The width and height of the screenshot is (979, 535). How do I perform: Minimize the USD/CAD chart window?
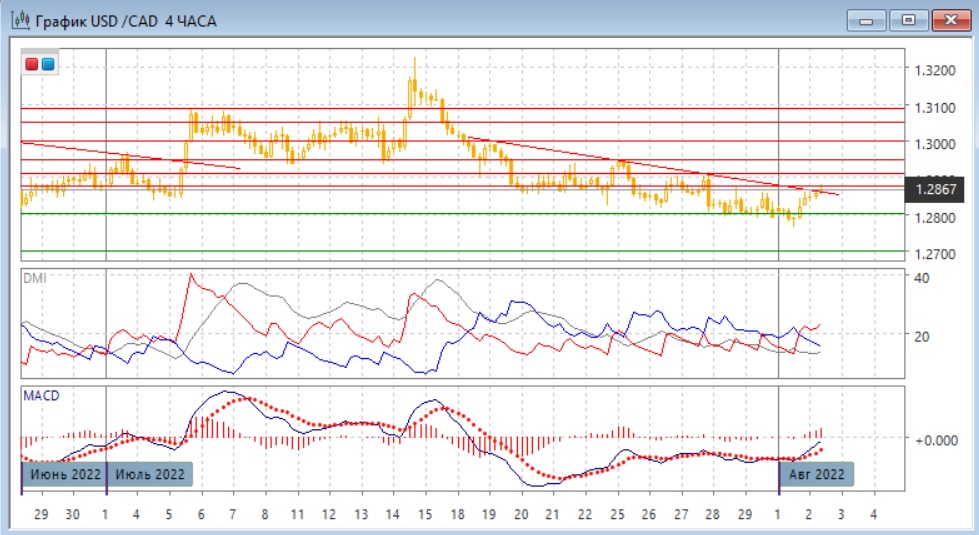pyautogui.click(x=866, y=19)
